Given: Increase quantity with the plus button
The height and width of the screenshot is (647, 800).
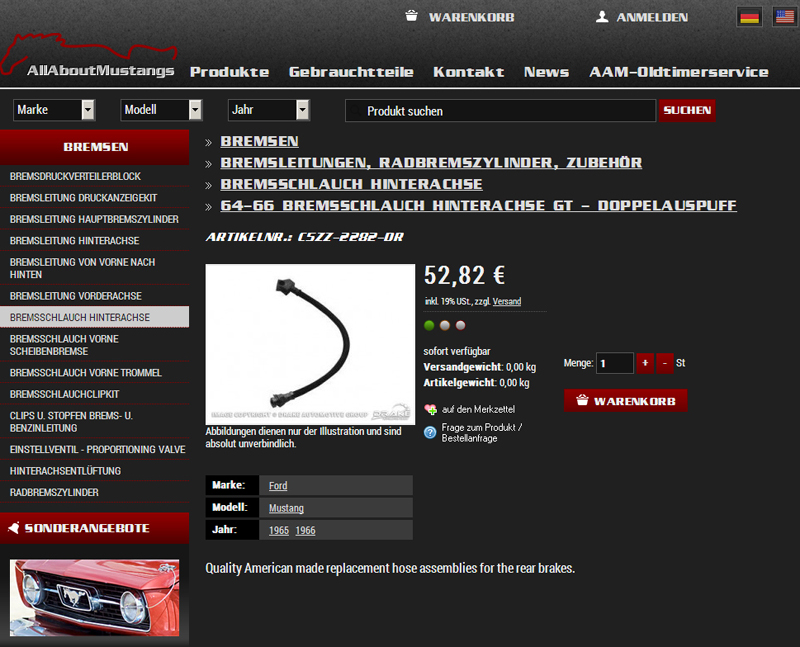Looking at the screenshot, I should pyautogui.click(x=645, y=363).
